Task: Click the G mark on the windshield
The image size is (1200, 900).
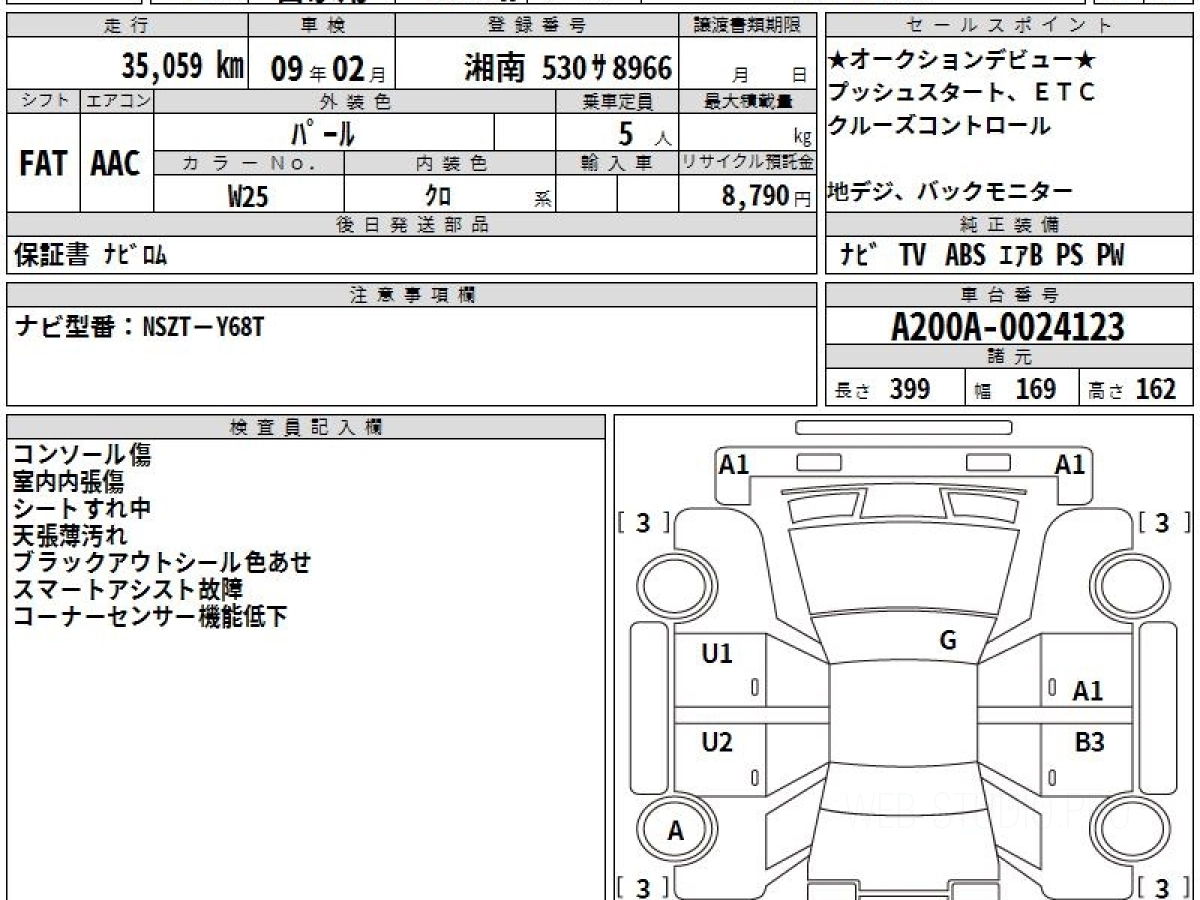Action: coord(948,641)
